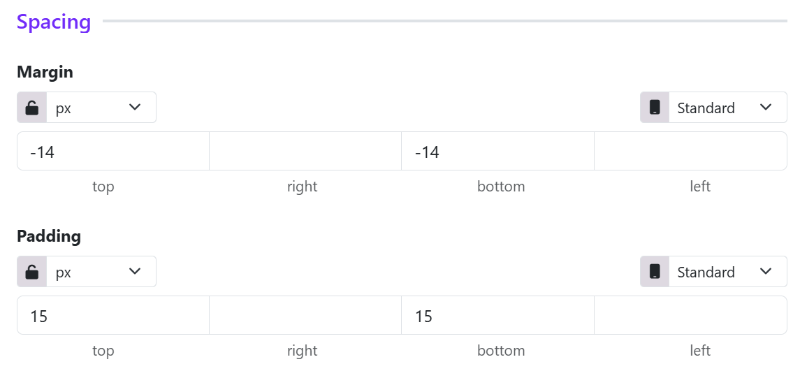
Task: Click the empty Margin left field
Action: point(691,151)
